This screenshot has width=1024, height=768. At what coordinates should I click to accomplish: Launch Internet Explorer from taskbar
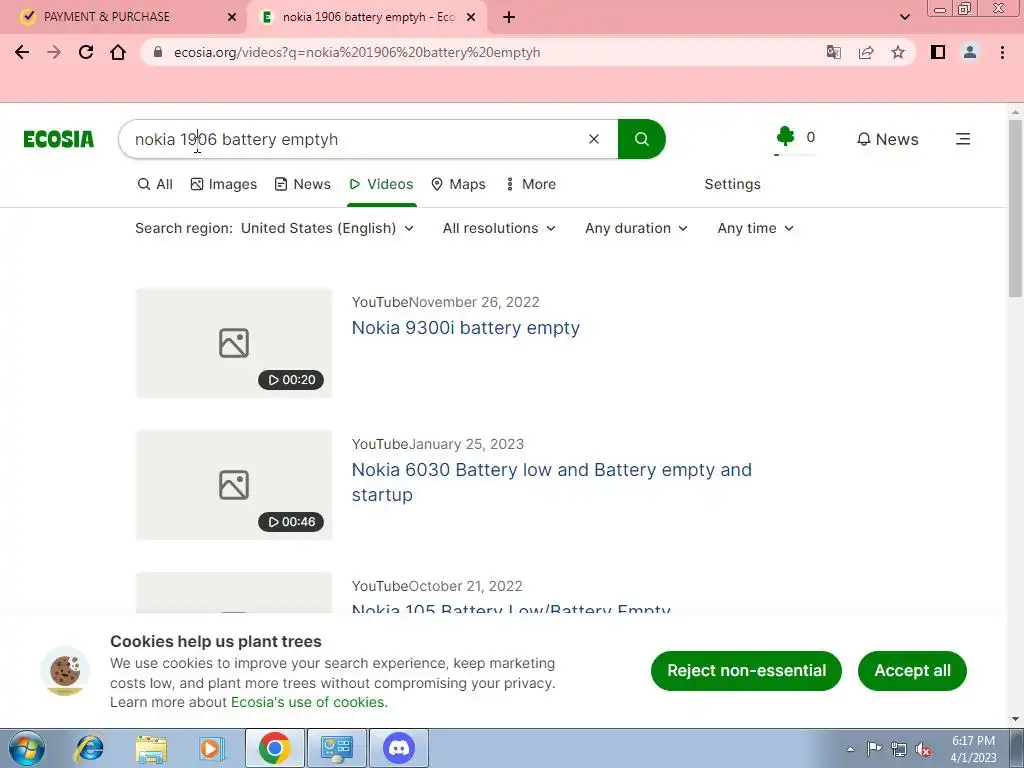tap(89, 748)
